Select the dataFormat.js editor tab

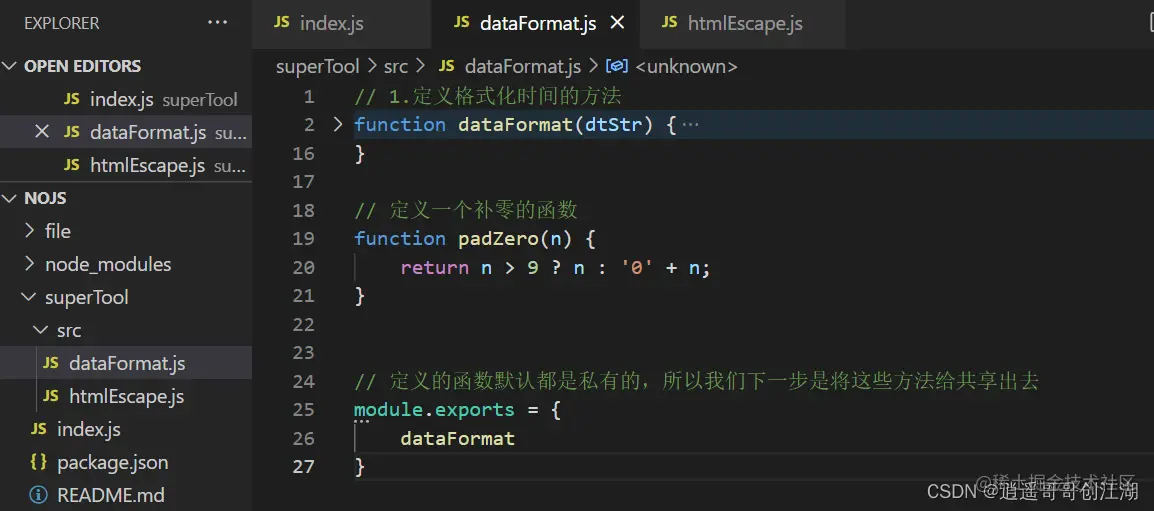pyautogui.click(x=538, y=24)
